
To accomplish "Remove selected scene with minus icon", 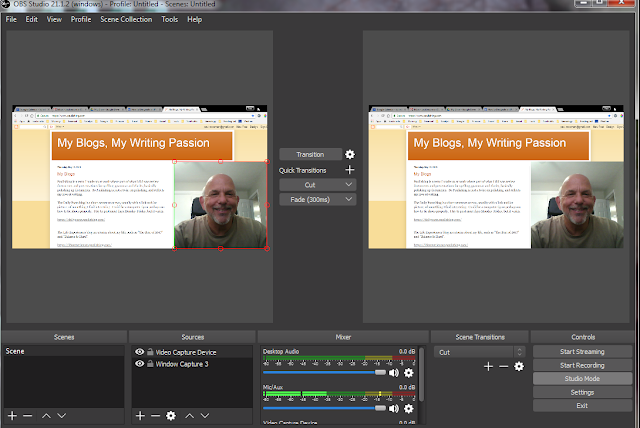I will [28, 415].
